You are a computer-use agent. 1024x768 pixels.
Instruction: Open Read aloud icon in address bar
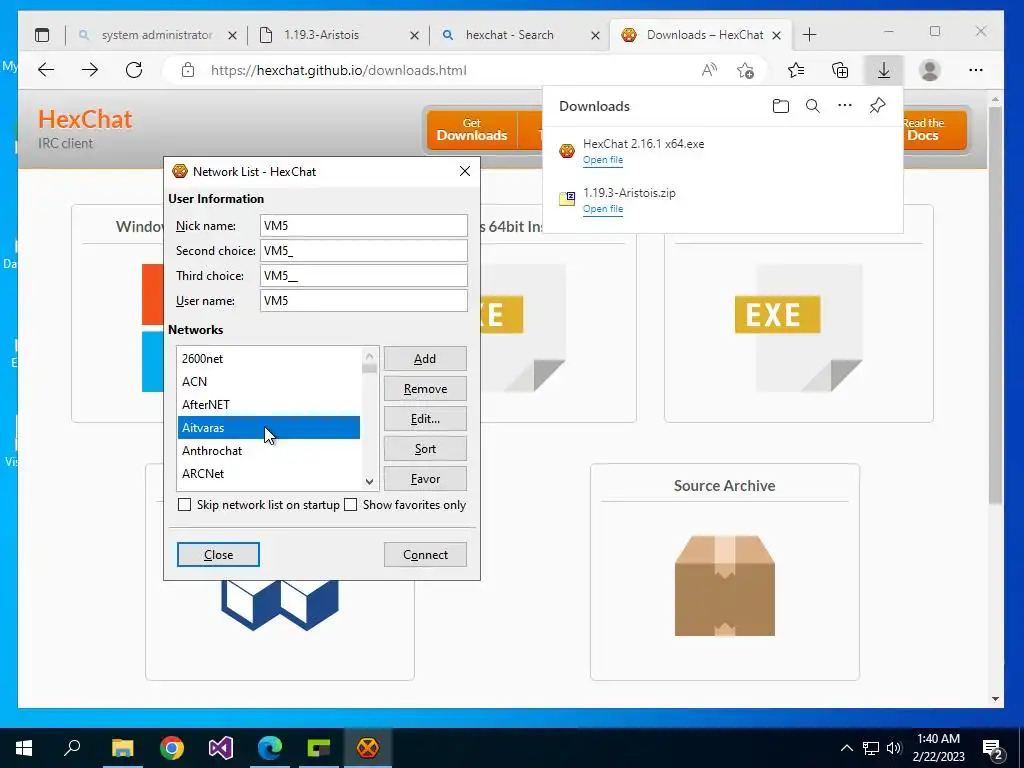pyautogui.click(x=709, y=70)
